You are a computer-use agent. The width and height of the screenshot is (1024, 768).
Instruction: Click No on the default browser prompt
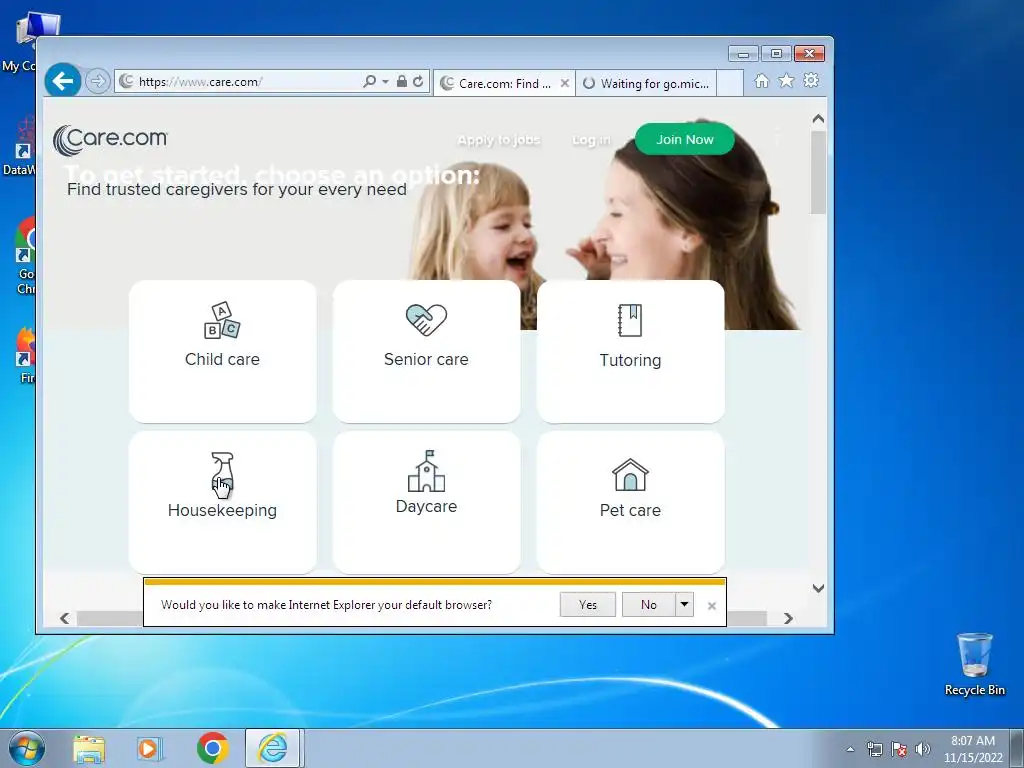[x=648, y=605]
